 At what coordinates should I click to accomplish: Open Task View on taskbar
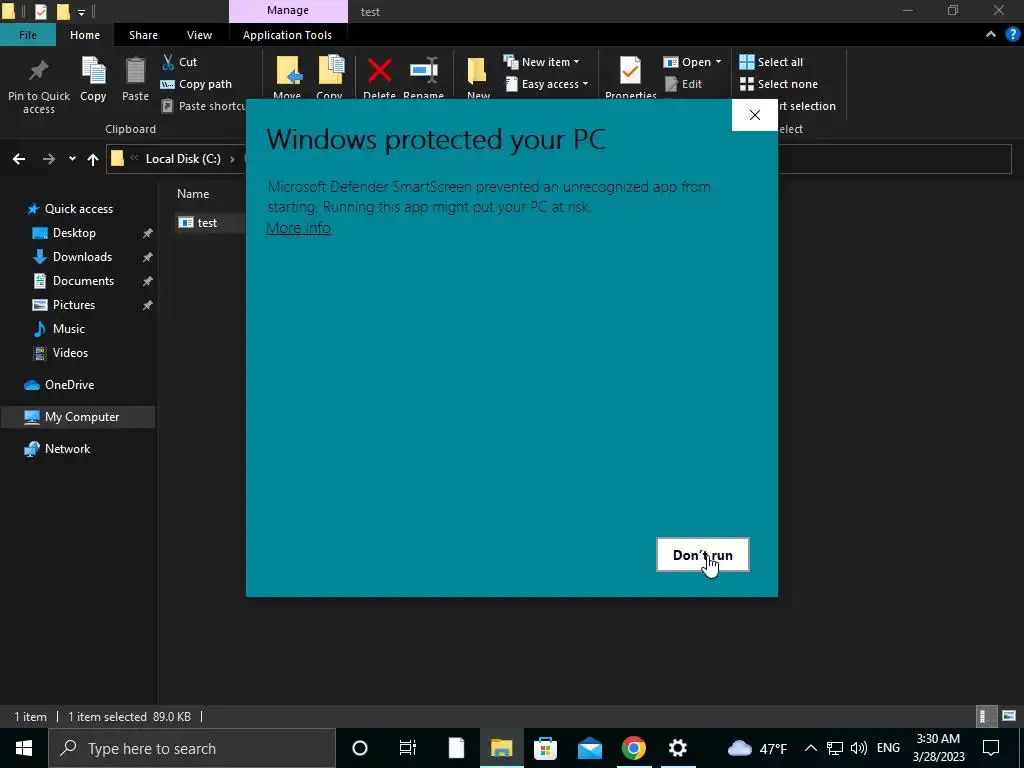[x=408, y=748]
